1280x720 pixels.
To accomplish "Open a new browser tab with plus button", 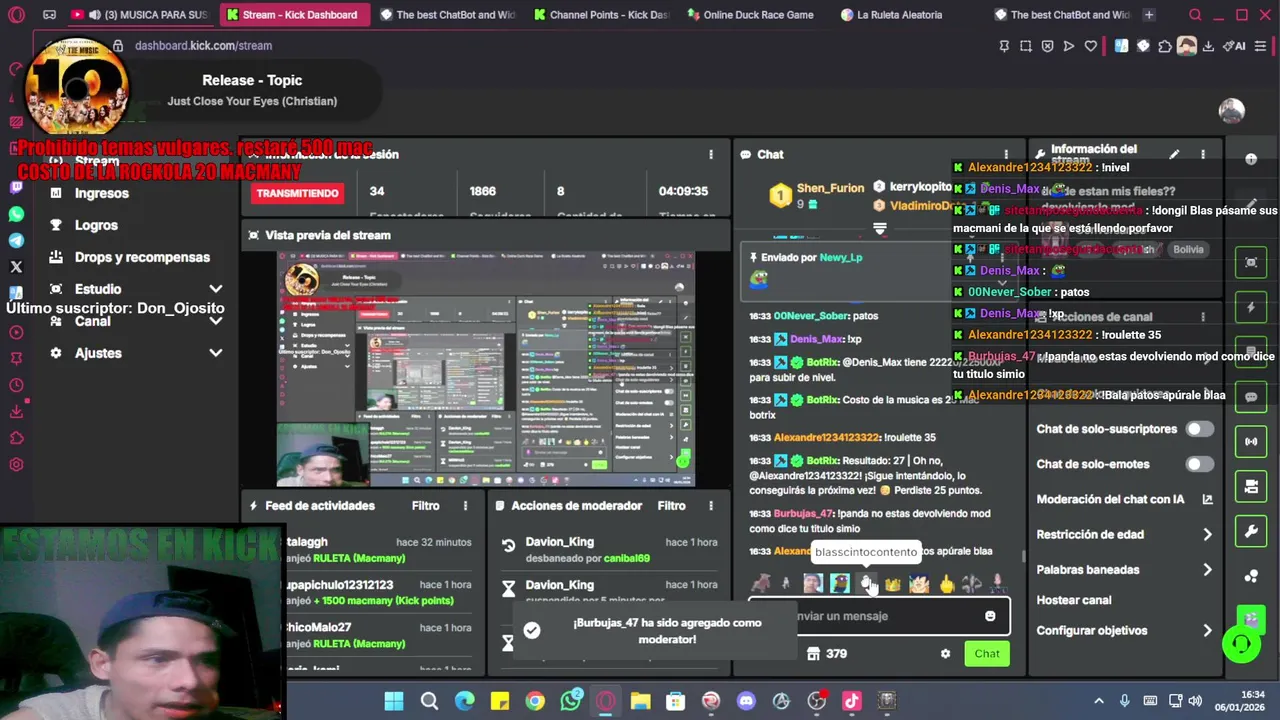I will [1149, 15].
